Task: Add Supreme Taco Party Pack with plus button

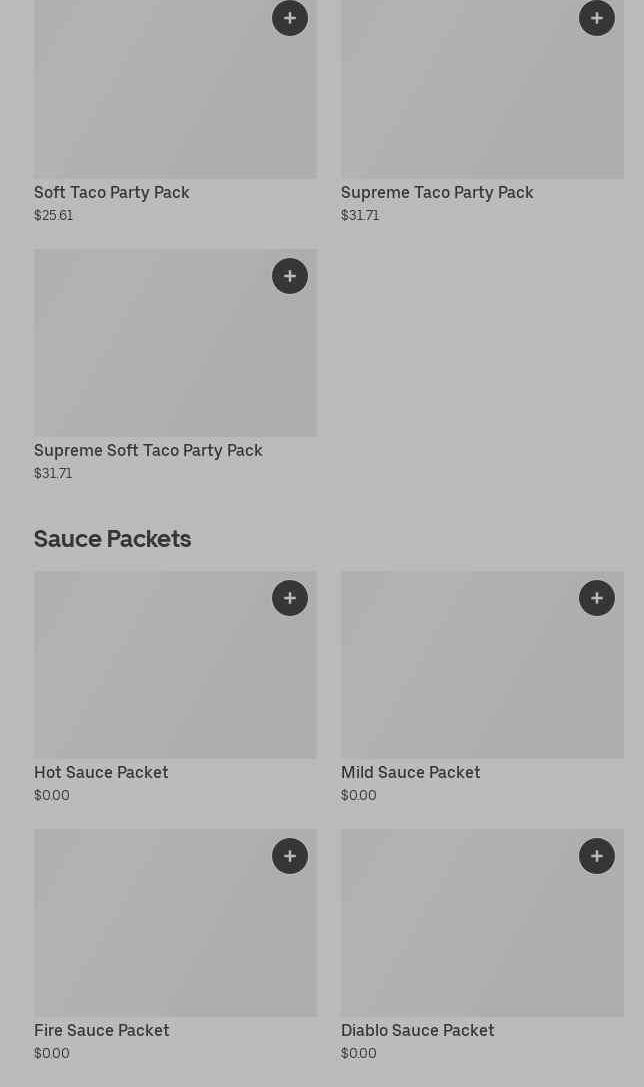Action: tap(597, 18)
